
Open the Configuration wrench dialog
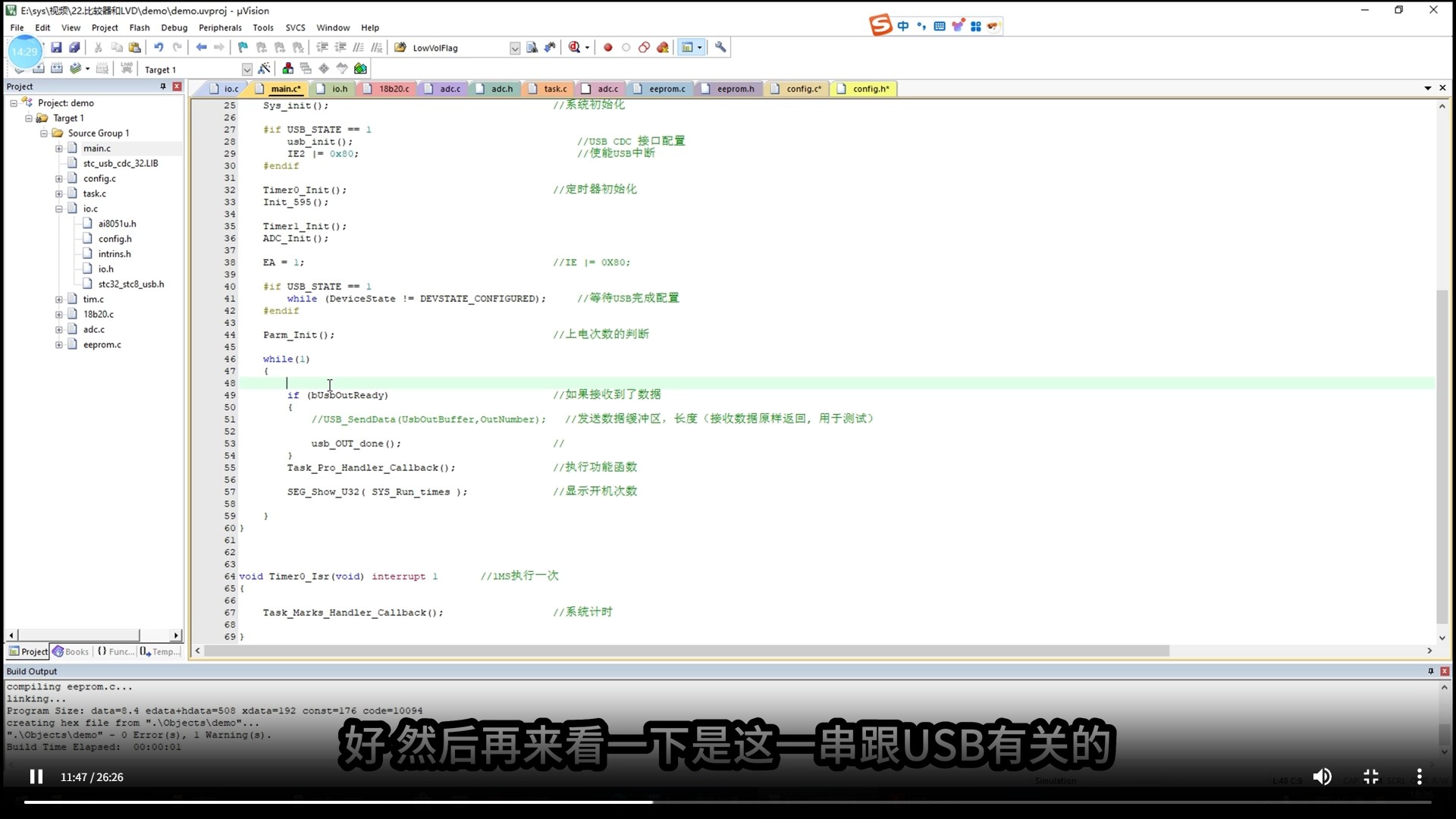(x=719, y=47)
